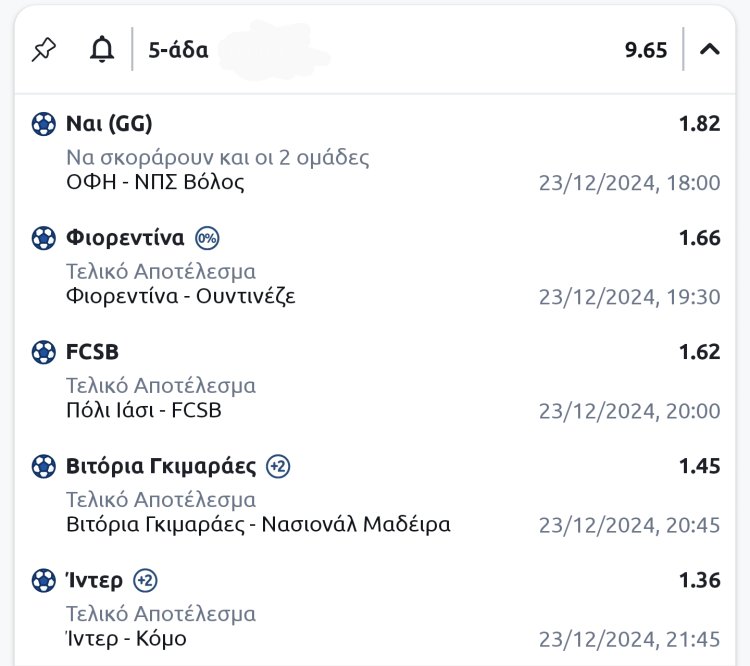
Task: Click the soccer ball icon beside Ίντερ
Action: 43,580
